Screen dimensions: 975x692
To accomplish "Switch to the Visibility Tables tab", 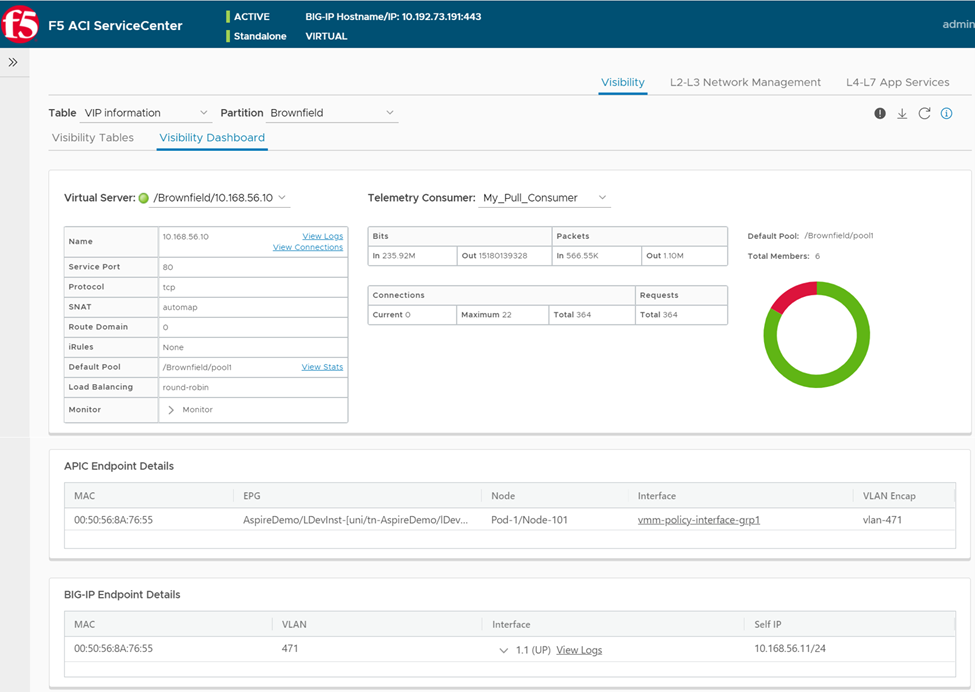I will point(92,137).
